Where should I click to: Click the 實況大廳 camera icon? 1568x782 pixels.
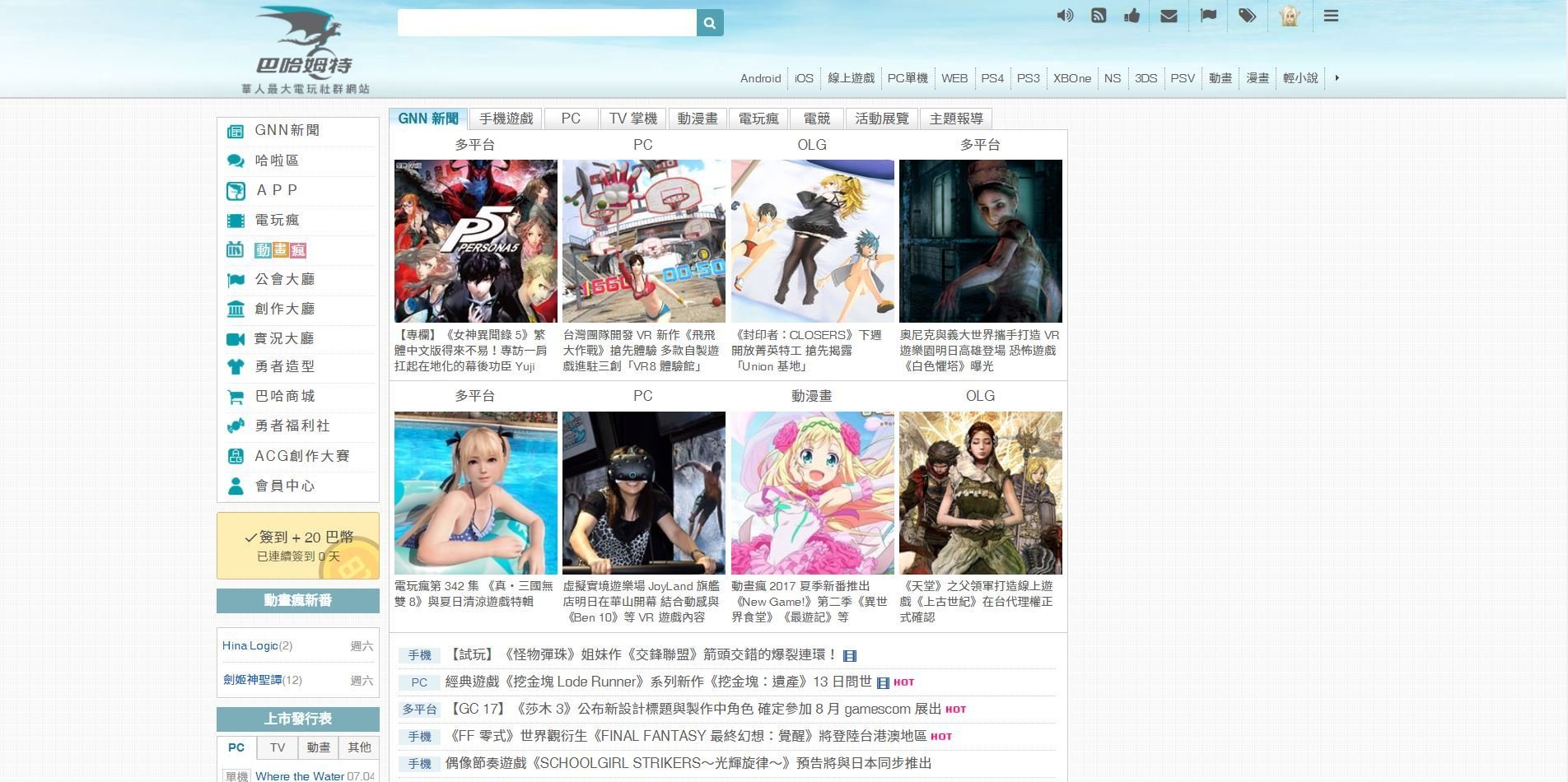tap(236, 338)
